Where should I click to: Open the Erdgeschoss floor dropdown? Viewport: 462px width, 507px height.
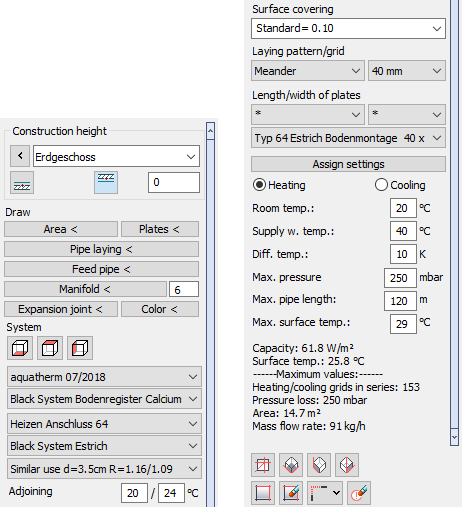(116, 156)
